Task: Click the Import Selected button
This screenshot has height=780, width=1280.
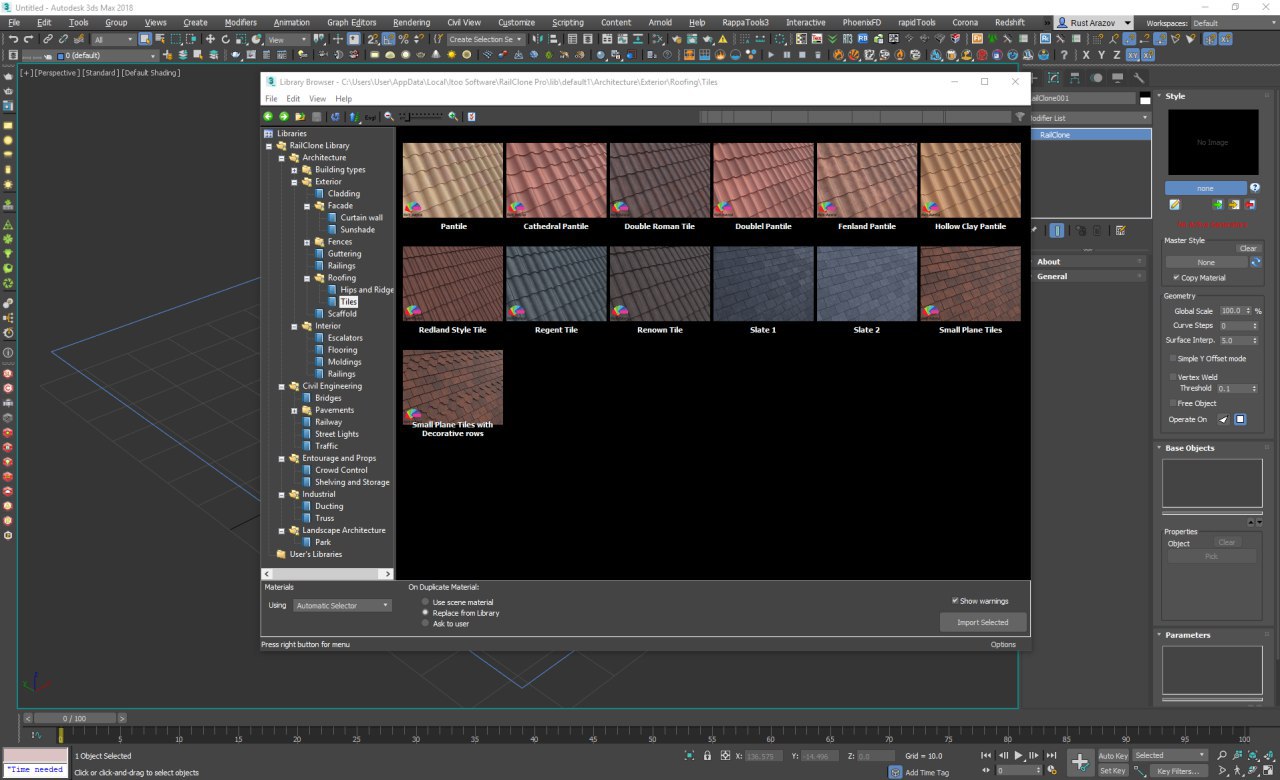Action: point(983,622)
